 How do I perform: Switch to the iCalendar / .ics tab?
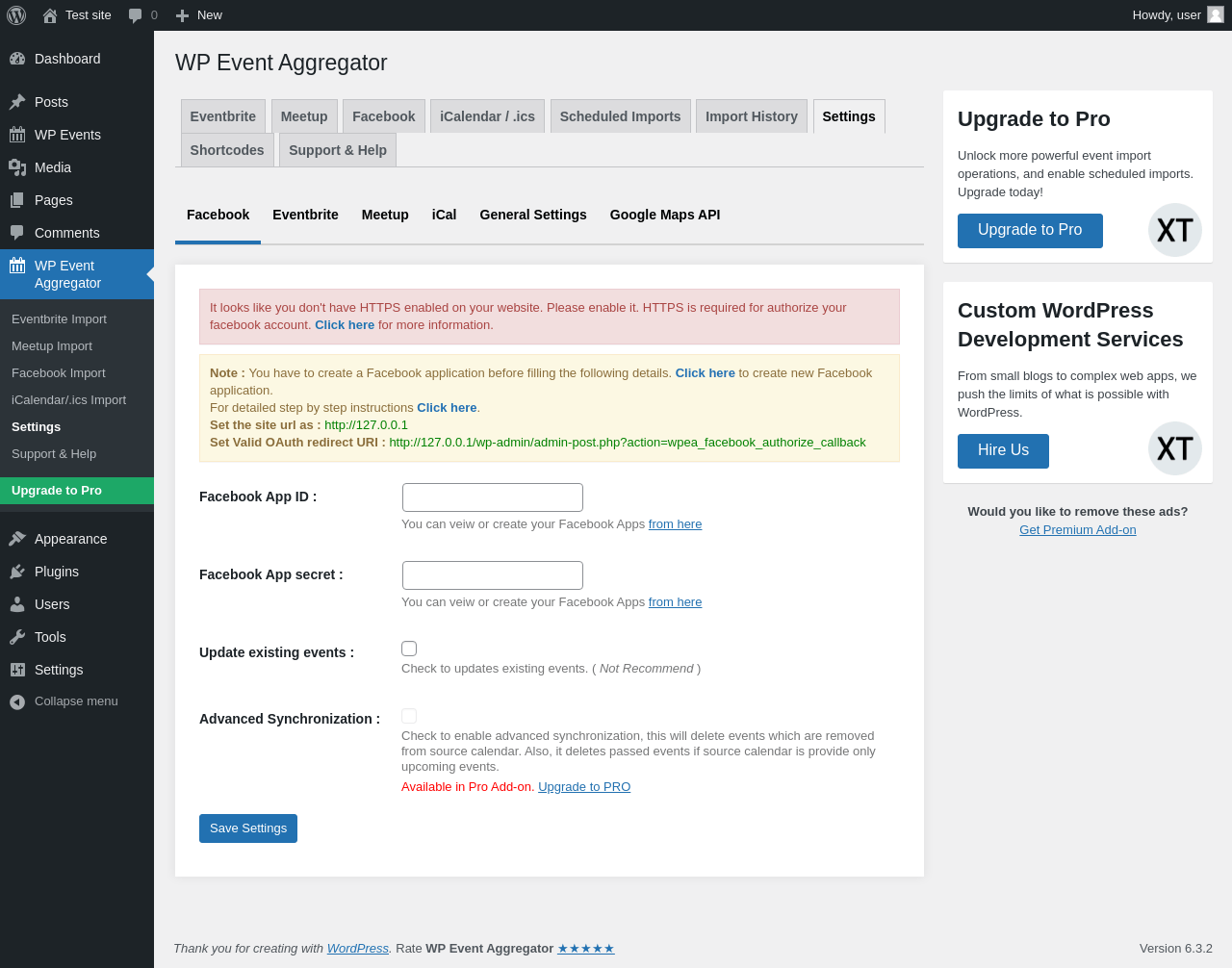[x=487, y=116]
